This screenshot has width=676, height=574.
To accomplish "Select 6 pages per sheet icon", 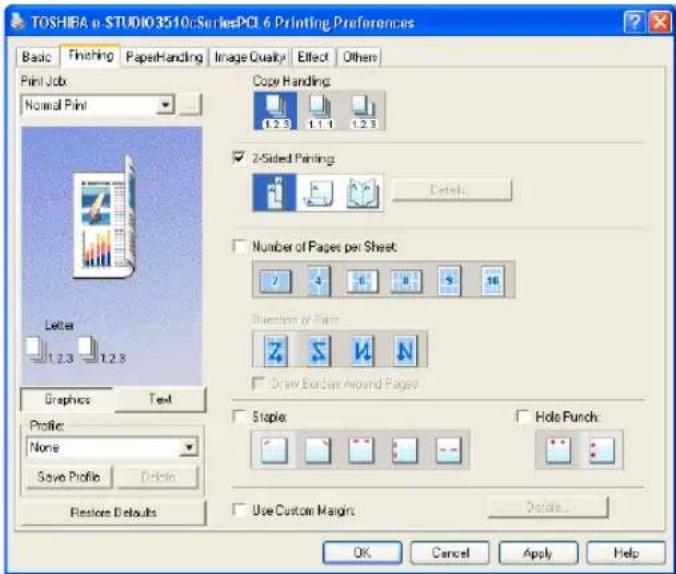I will point(363,281).
